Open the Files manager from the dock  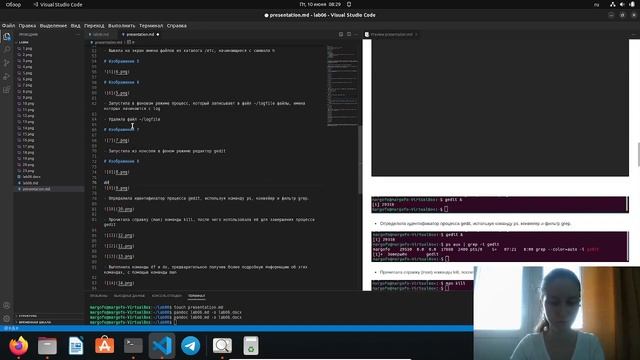pyautogui.click(x=47, y=346)
